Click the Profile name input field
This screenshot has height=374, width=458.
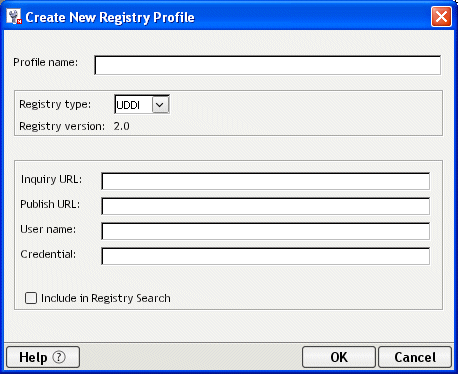click(x=268, y=65)
